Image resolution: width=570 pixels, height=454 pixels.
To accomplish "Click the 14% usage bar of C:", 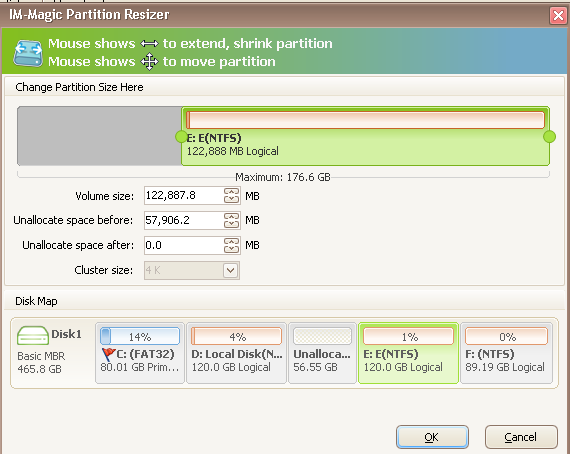I will click(x=140, y=336).
